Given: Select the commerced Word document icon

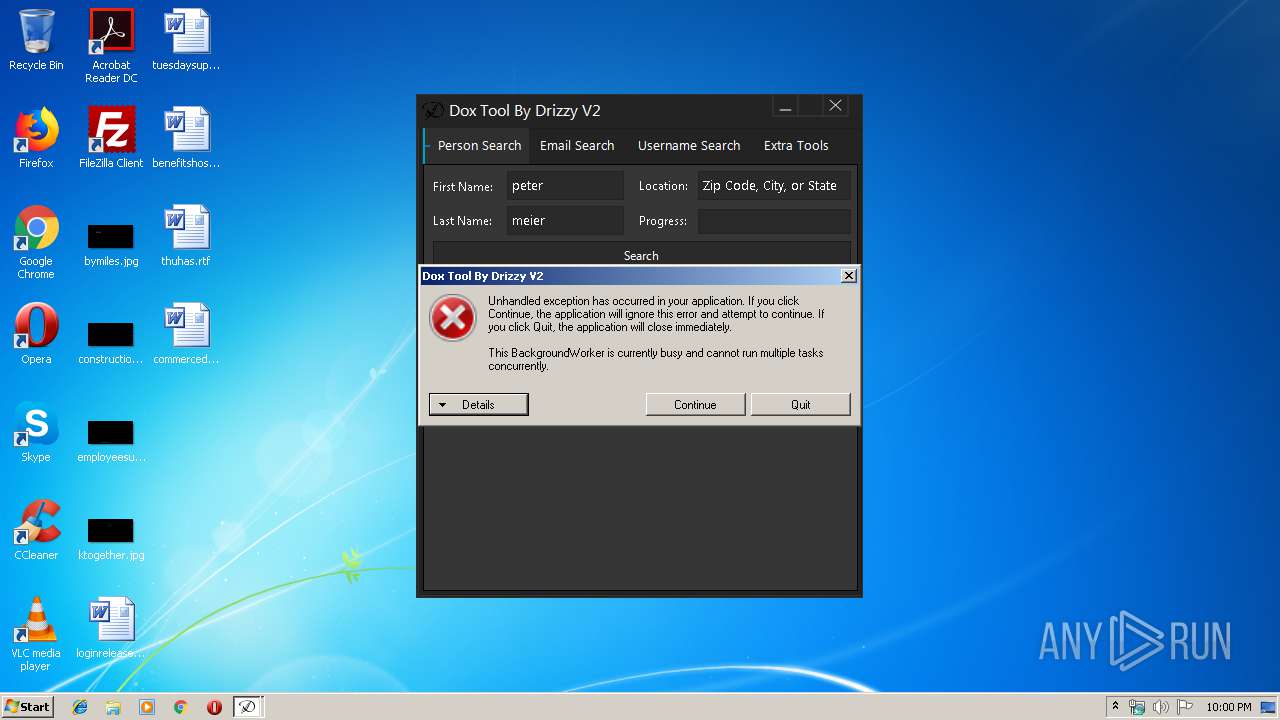Looking at the screenshot, I should point(186,334).
